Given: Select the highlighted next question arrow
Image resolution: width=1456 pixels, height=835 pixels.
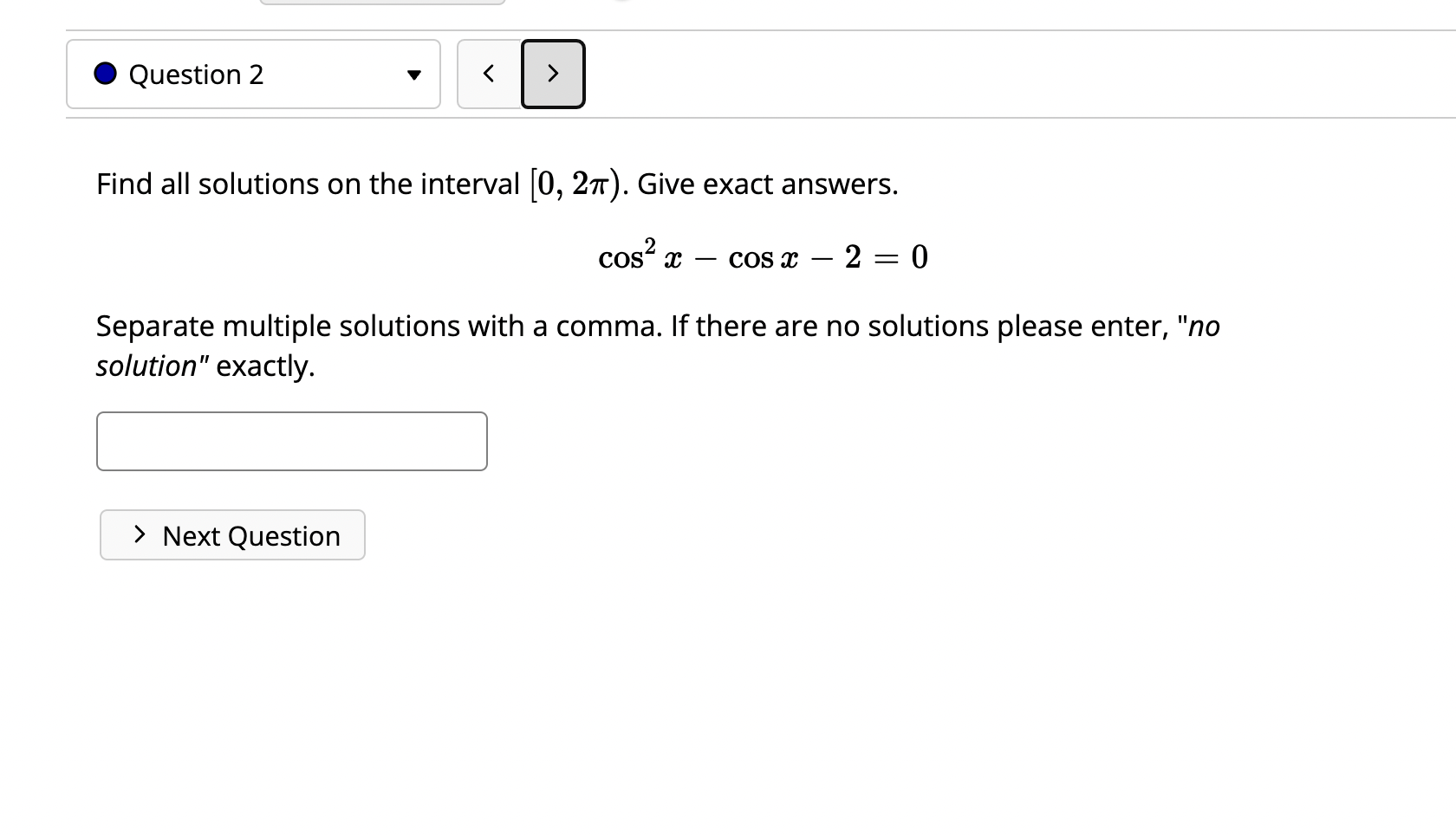Looking at the screenshot, I should (x=553, y=74).
